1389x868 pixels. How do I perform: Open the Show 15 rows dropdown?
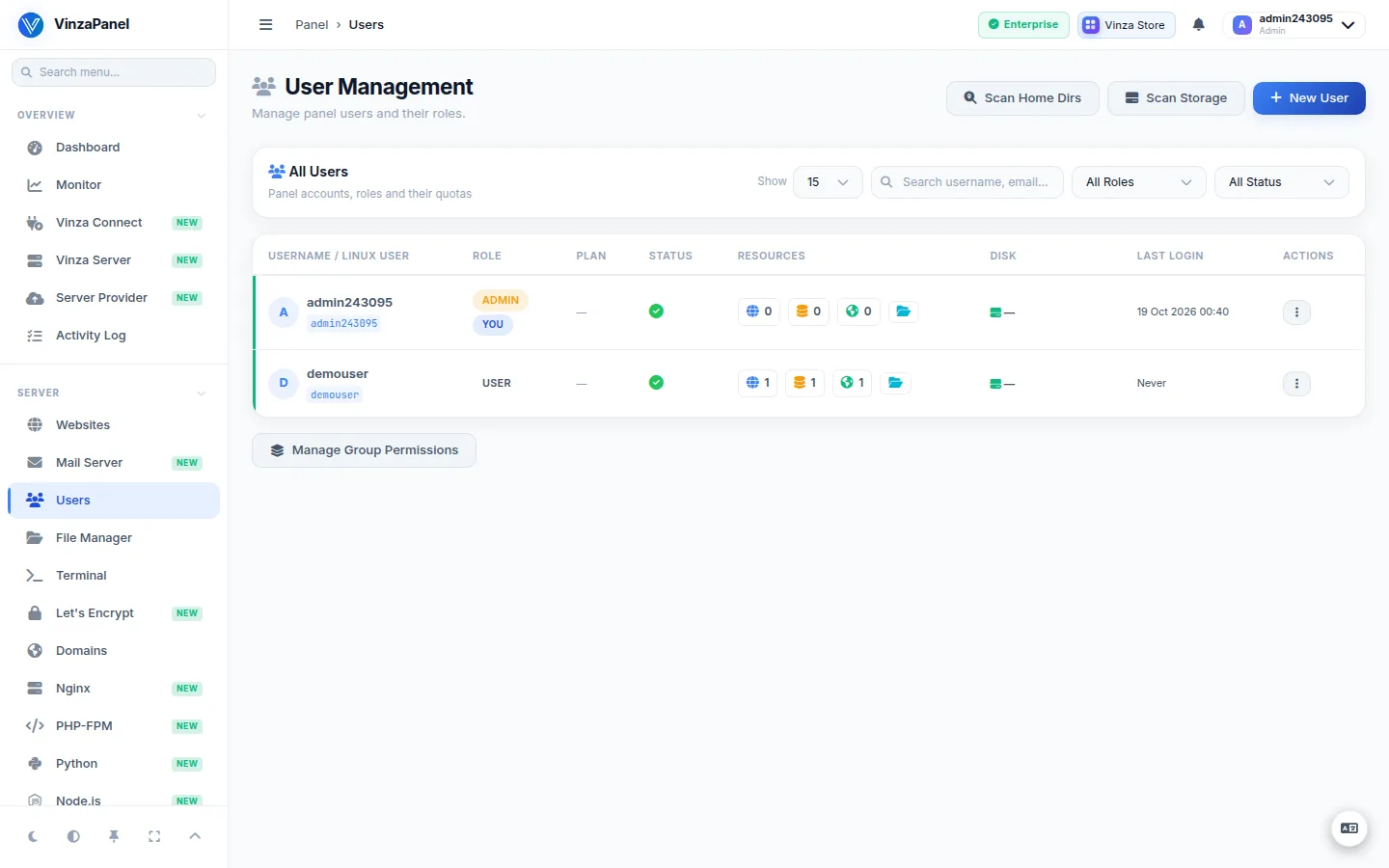[x=828, y=182]
